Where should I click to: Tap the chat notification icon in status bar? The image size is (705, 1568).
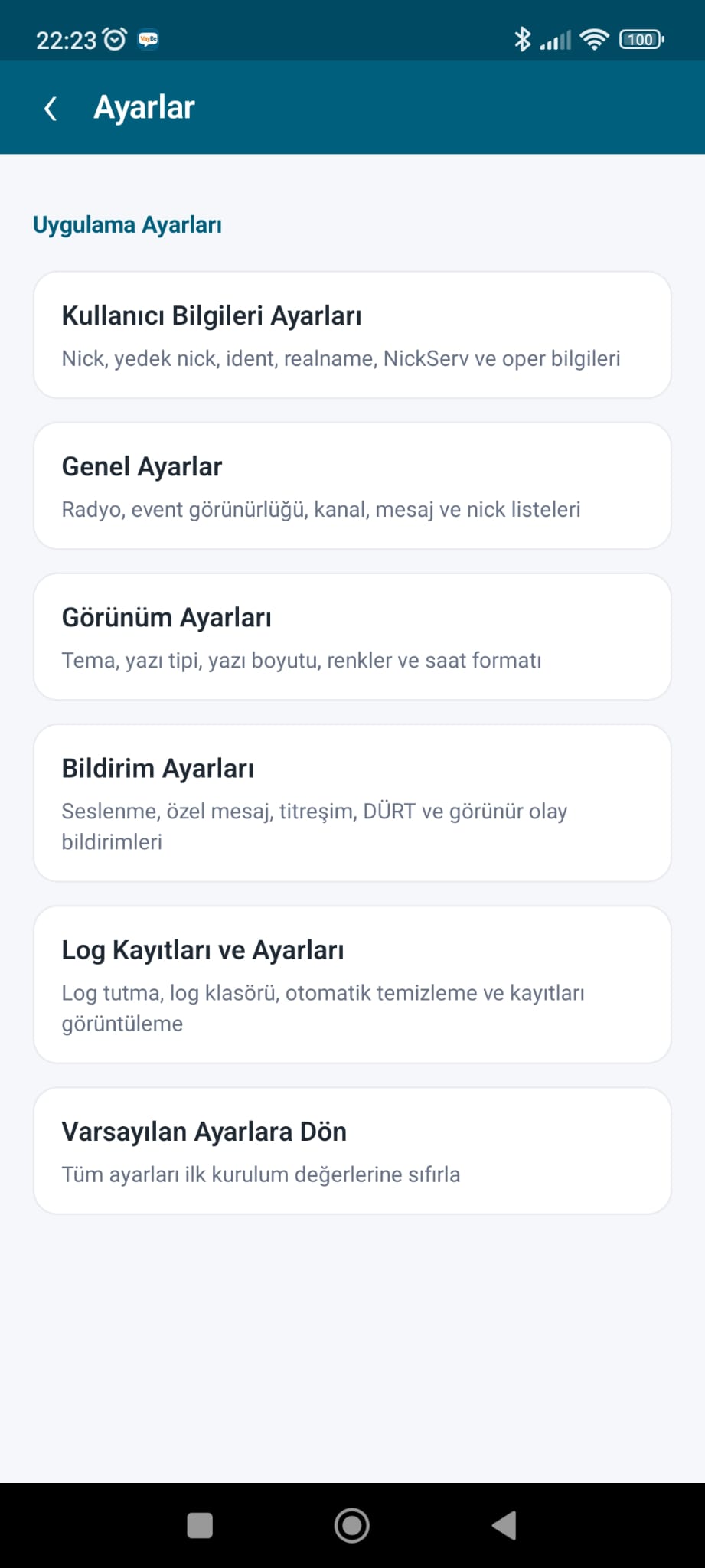[148, 39]
